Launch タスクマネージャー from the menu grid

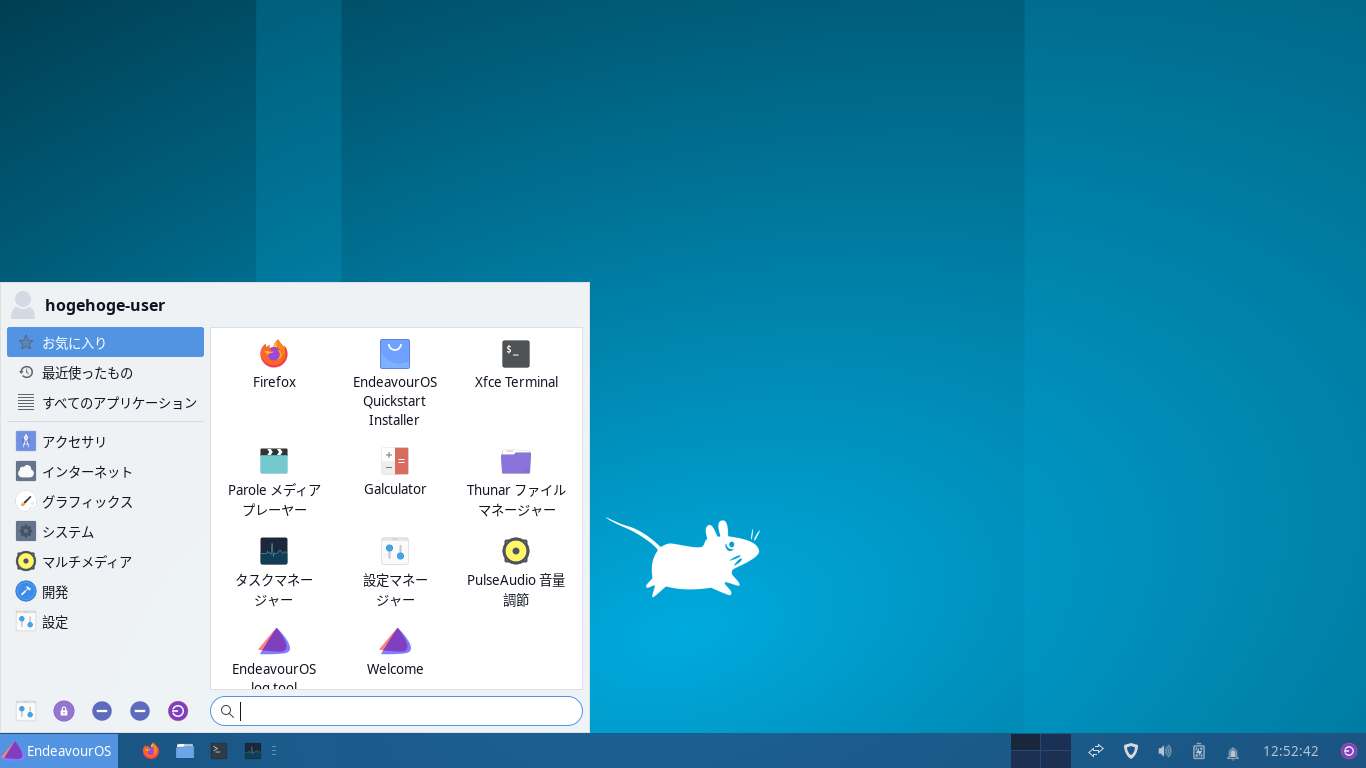point(274,572)
